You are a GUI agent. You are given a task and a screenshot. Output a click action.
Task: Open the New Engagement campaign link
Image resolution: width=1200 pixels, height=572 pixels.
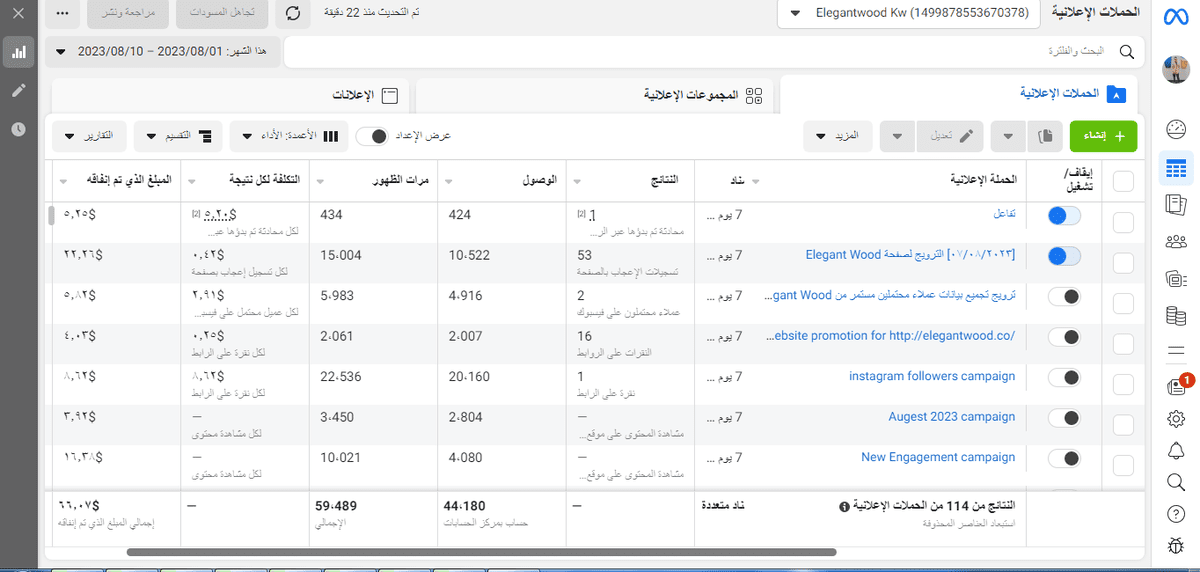pyautogui.click(x=938, y=457)
